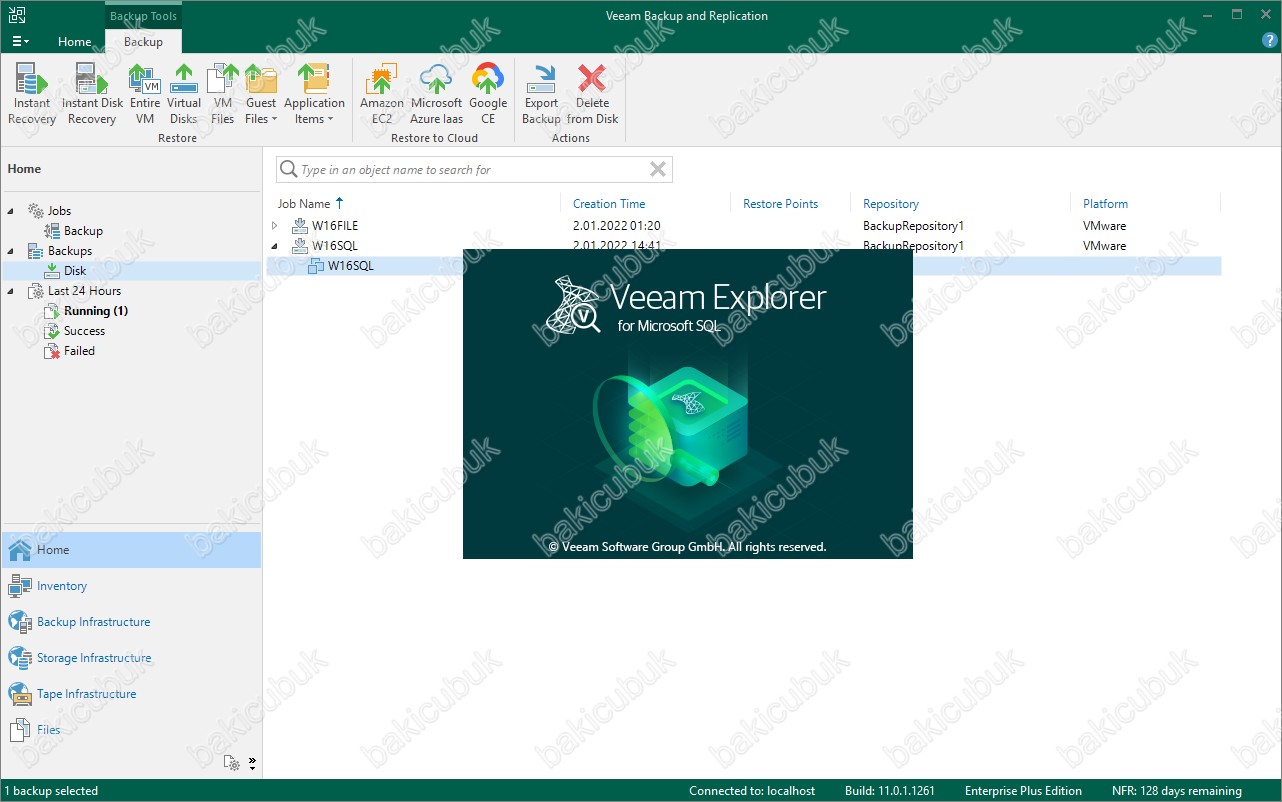Image resolution: width=1282 pixels, height=802 pixels.
Task: Restore to Microsoft Azure IaaS
Action: [437, 94]
